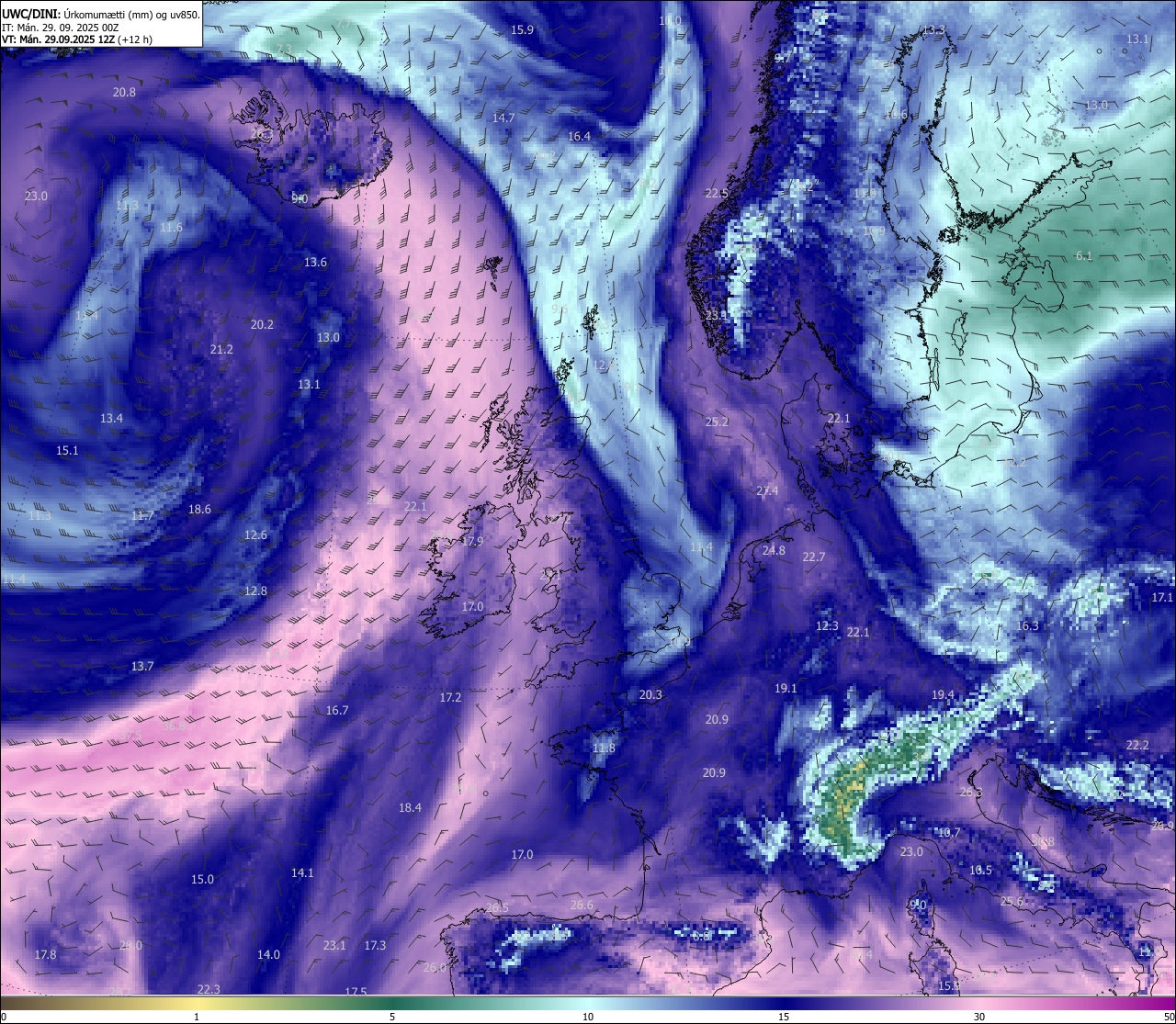Click the 21.2 value in Atlantic low
Image resolution: width=1176 pixels, height=1024 pixels.
pyautogui.click(x=221, y=349)
